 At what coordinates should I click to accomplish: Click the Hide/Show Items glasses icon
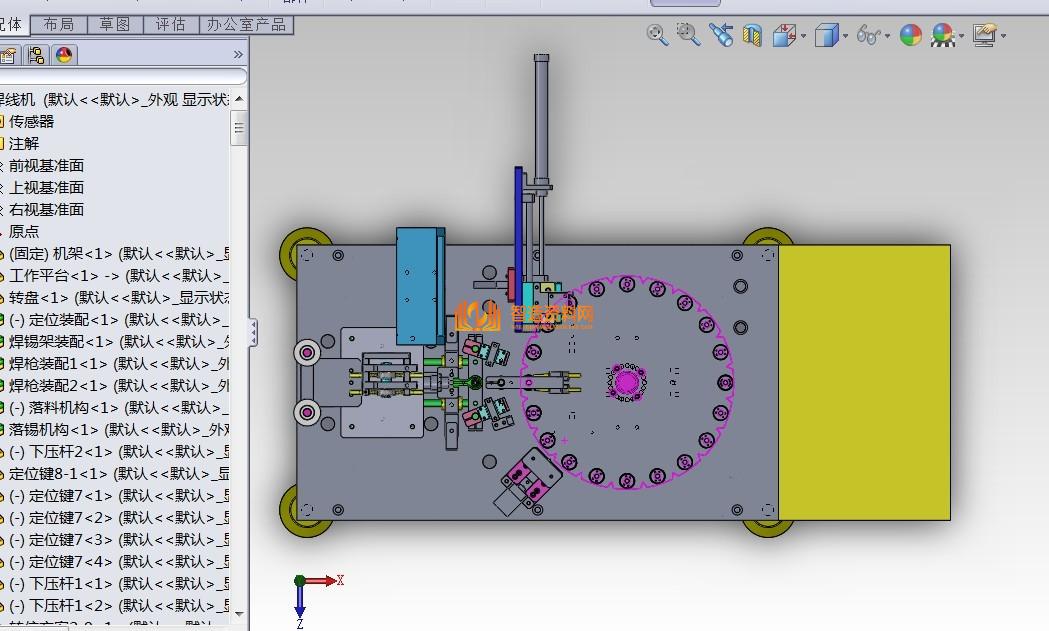tap(868, 37)
